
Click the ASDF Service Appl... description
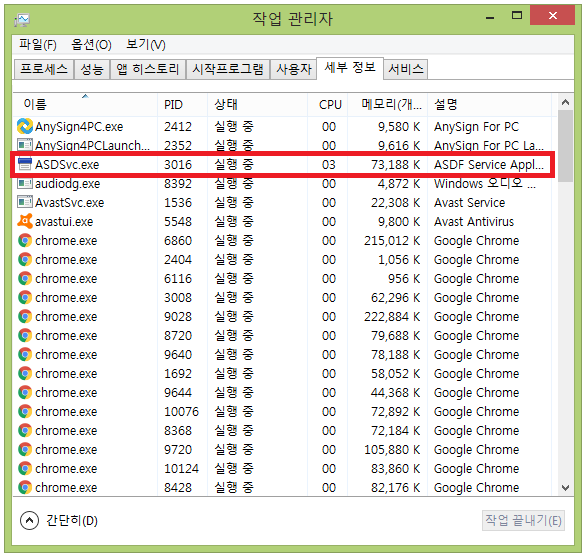489,164
